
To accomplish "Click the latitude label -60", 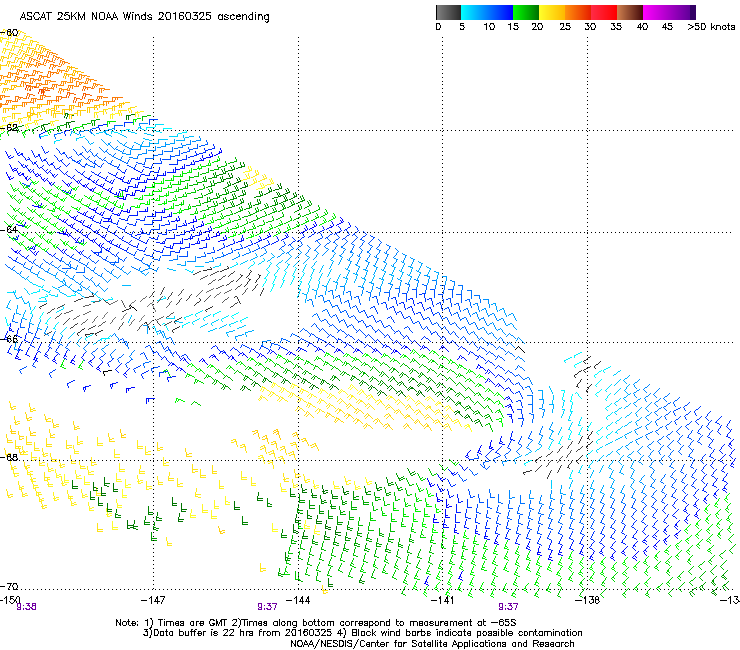I will [9, 33].
